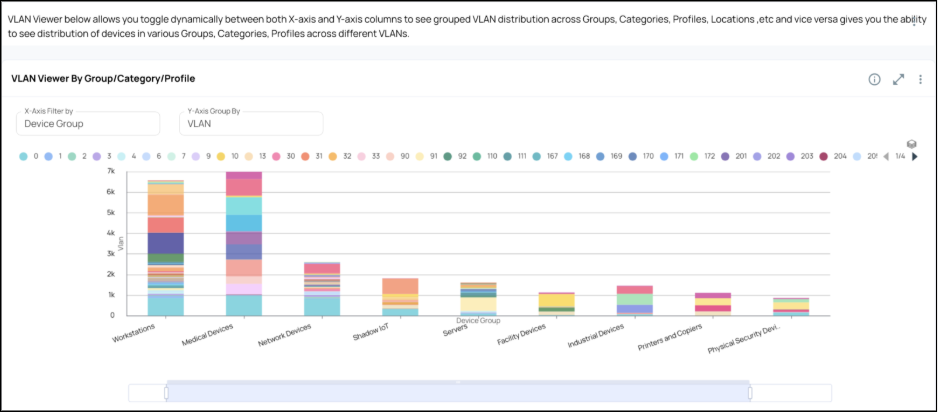The width and height of the screenshot is (939, 412).
Task: Click the Workstations stacked bar
Action: click(166, 248)
